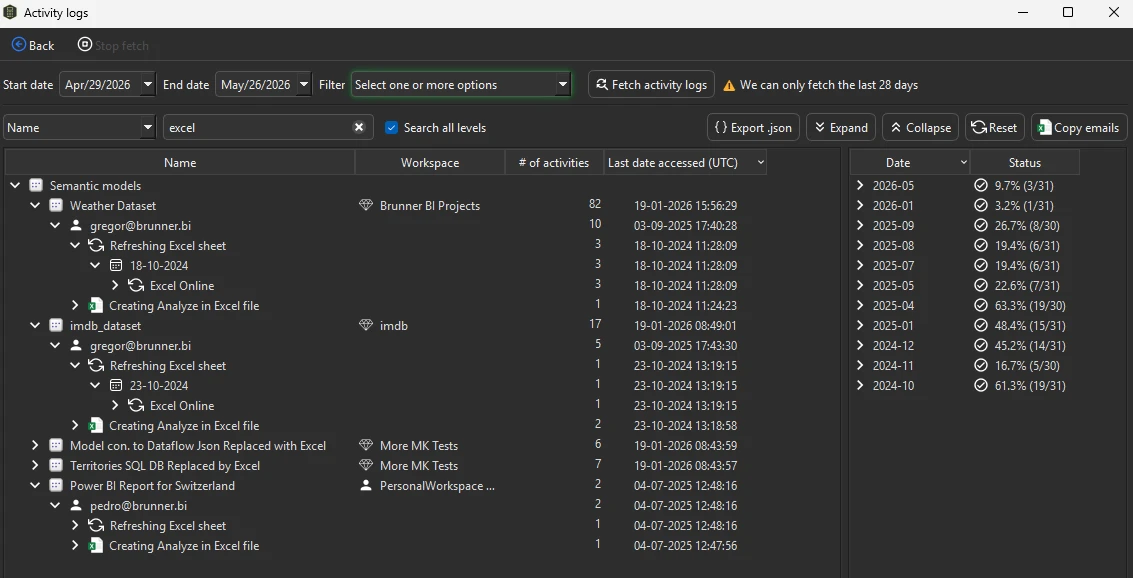Viewport: 1133px width, 578px height.
Task: Collapse the Weather Dataset node
Action: coord(35,206)
